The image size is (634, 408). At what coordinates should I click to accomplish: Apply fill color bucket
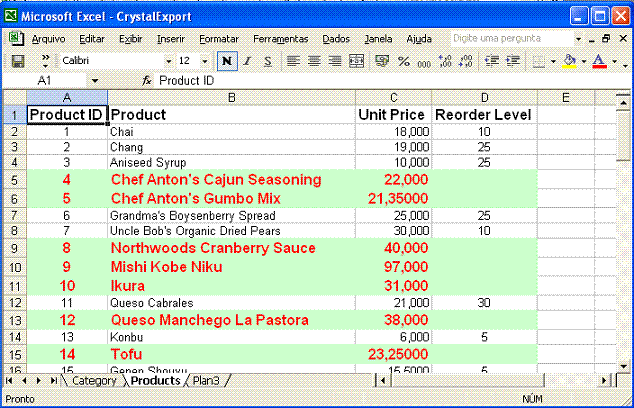tap(569, 61)
